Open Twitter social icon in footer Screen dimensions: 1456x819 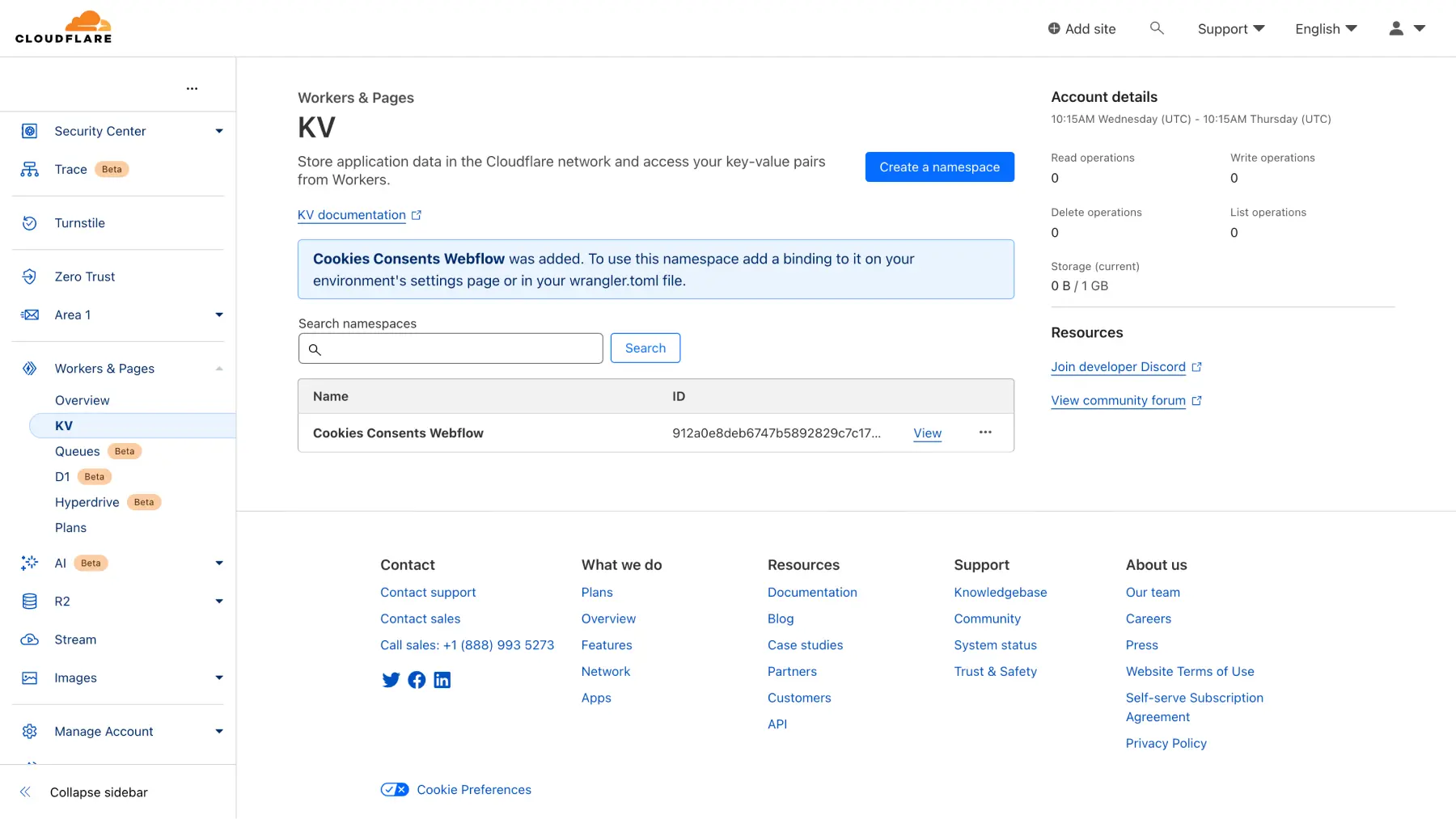[x=391, y=680]
